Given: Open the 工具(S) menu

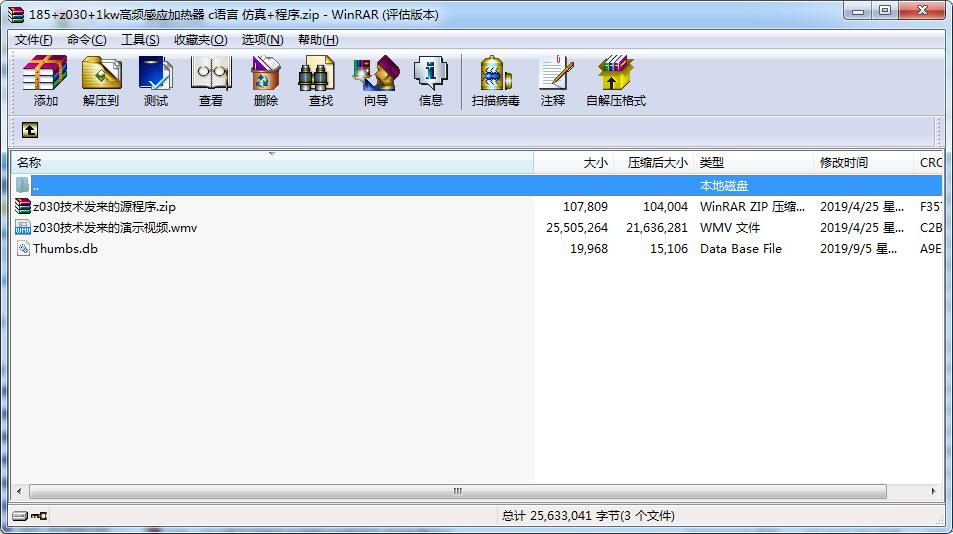Looking at the screenshot, I should (140, 39).
